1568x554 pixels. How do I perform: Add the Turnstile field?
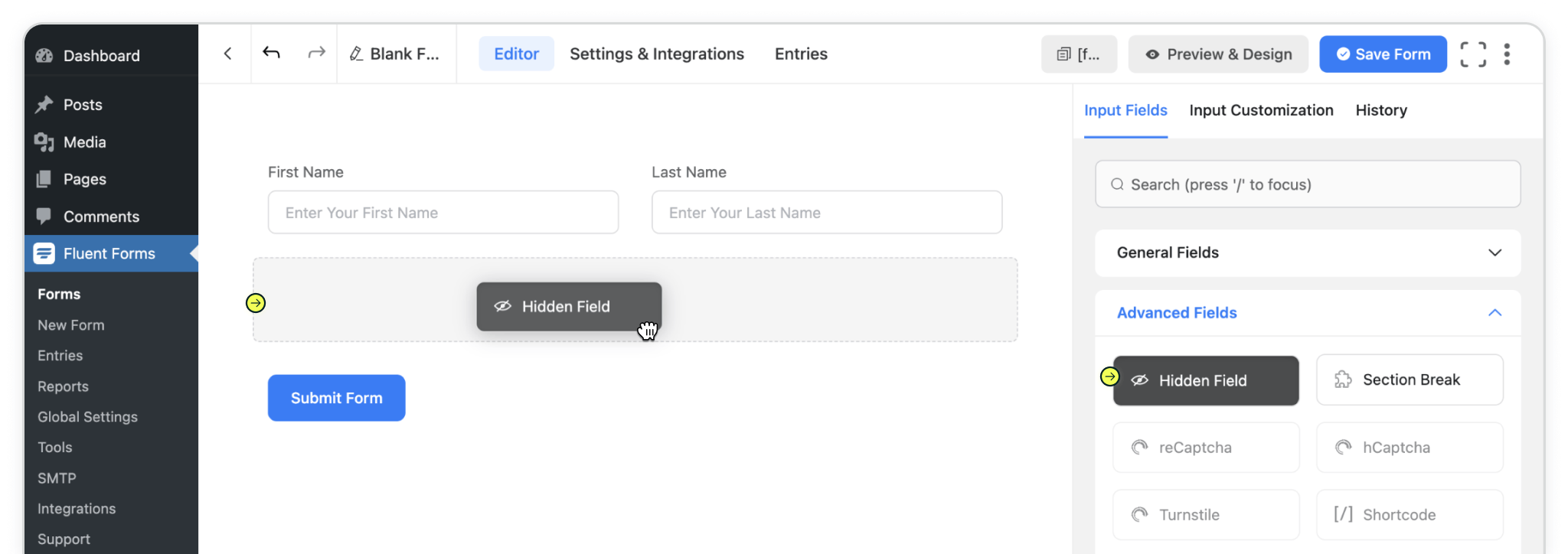click(x=1206, y=515)
